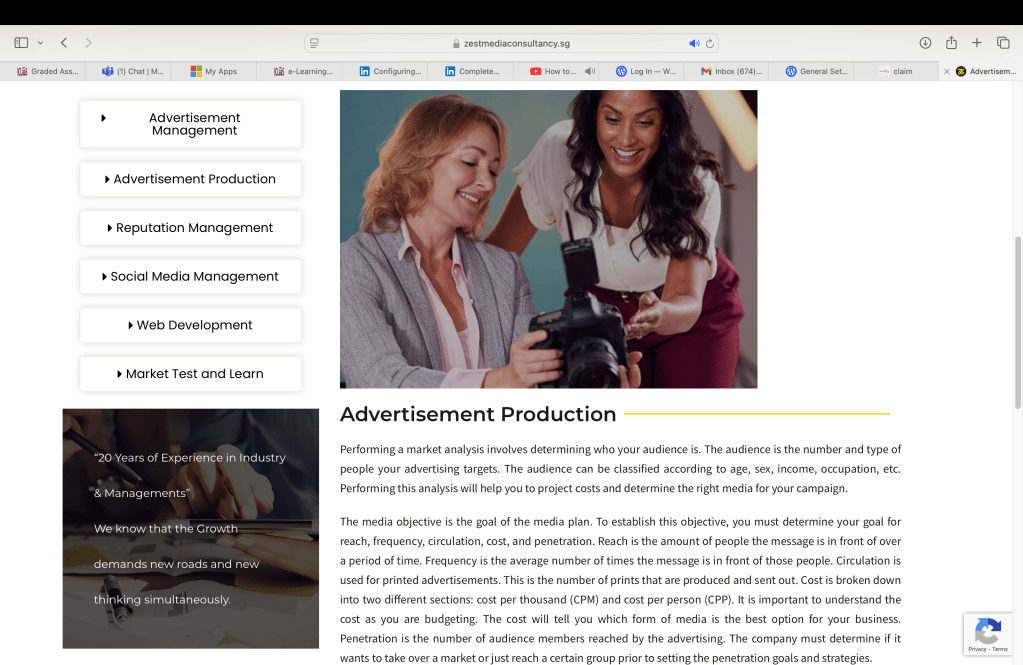Expand the Advertisement Management section
The image size is (1023, 665).
190,124
